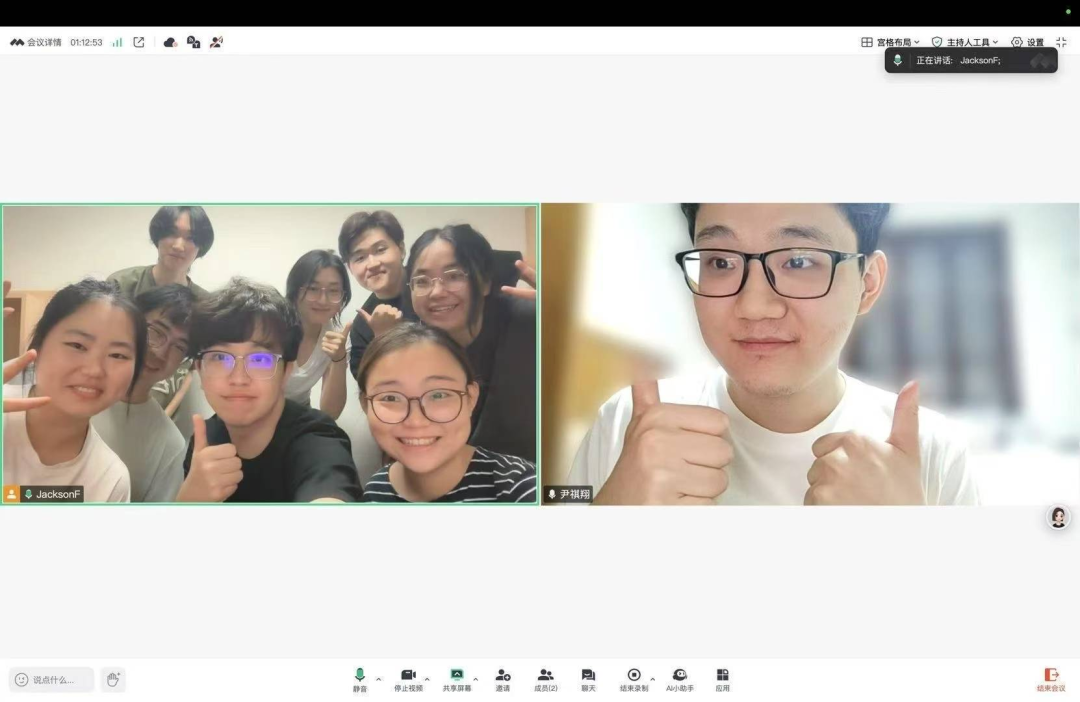Open the 宫格布局 layout dropdown
Viewport: 1080px width, 702px height.
(890, 42)
